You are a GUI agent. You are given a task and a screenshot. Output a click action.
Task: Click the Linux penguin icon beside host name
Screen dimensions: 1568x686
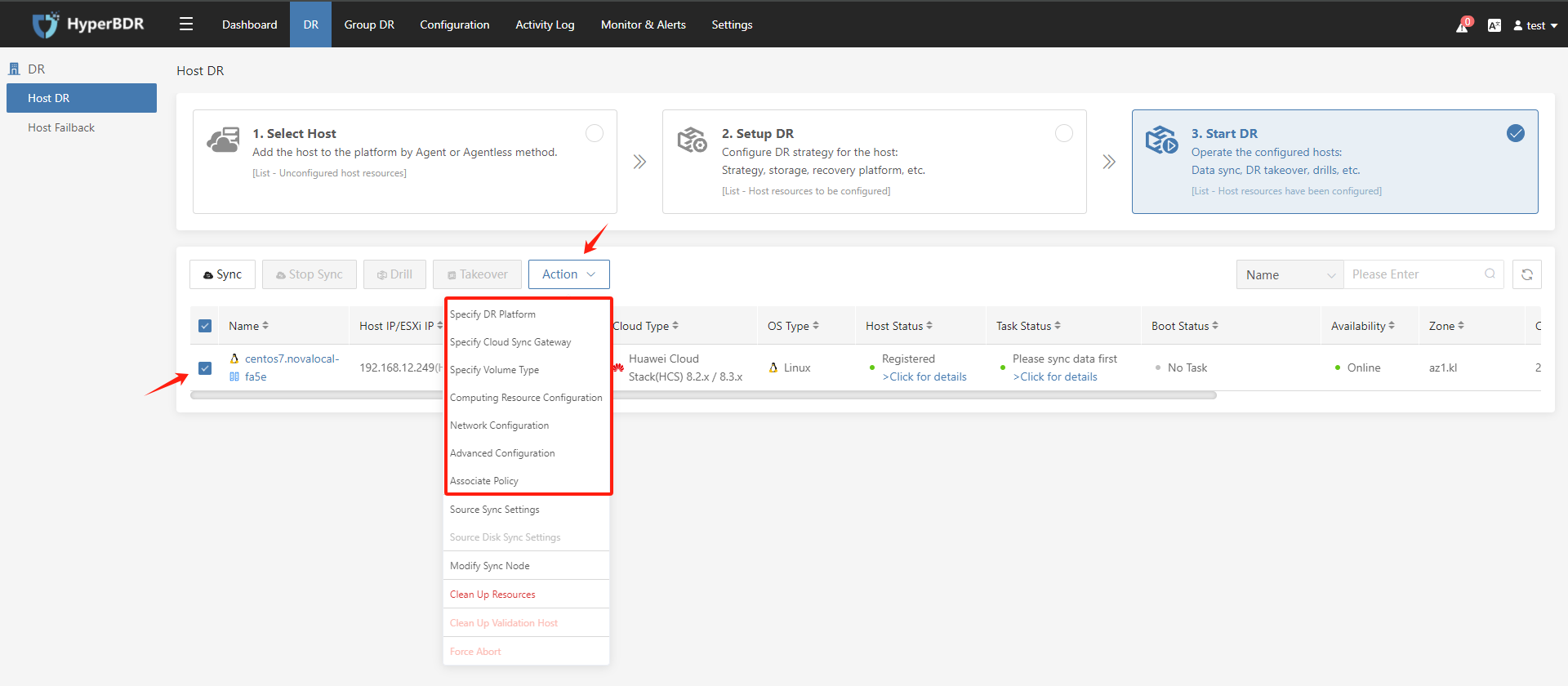tap(234, 359)
